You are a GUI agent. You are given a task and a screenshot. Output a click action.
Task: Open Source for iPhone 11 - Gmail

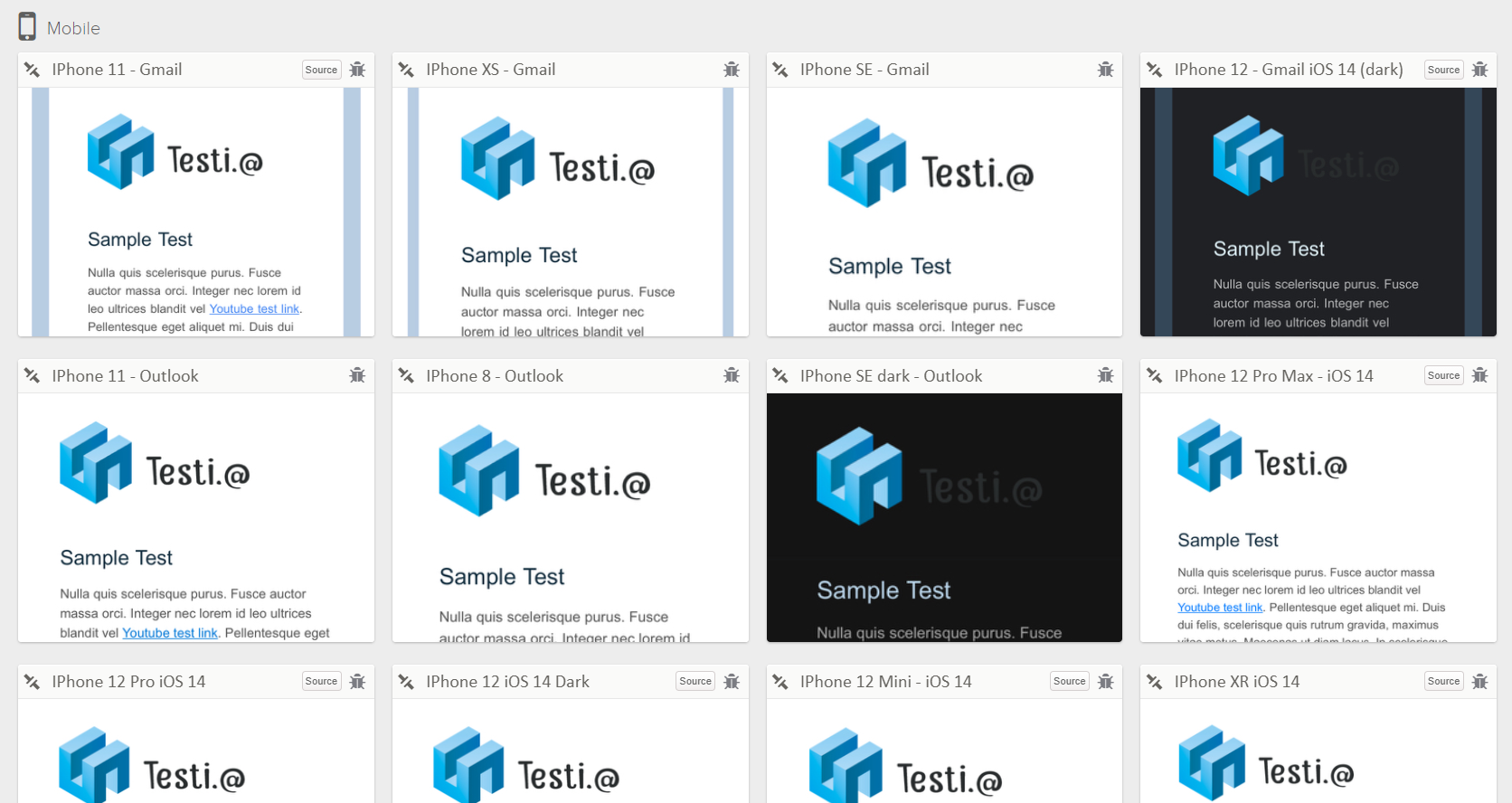pos(321,70)
